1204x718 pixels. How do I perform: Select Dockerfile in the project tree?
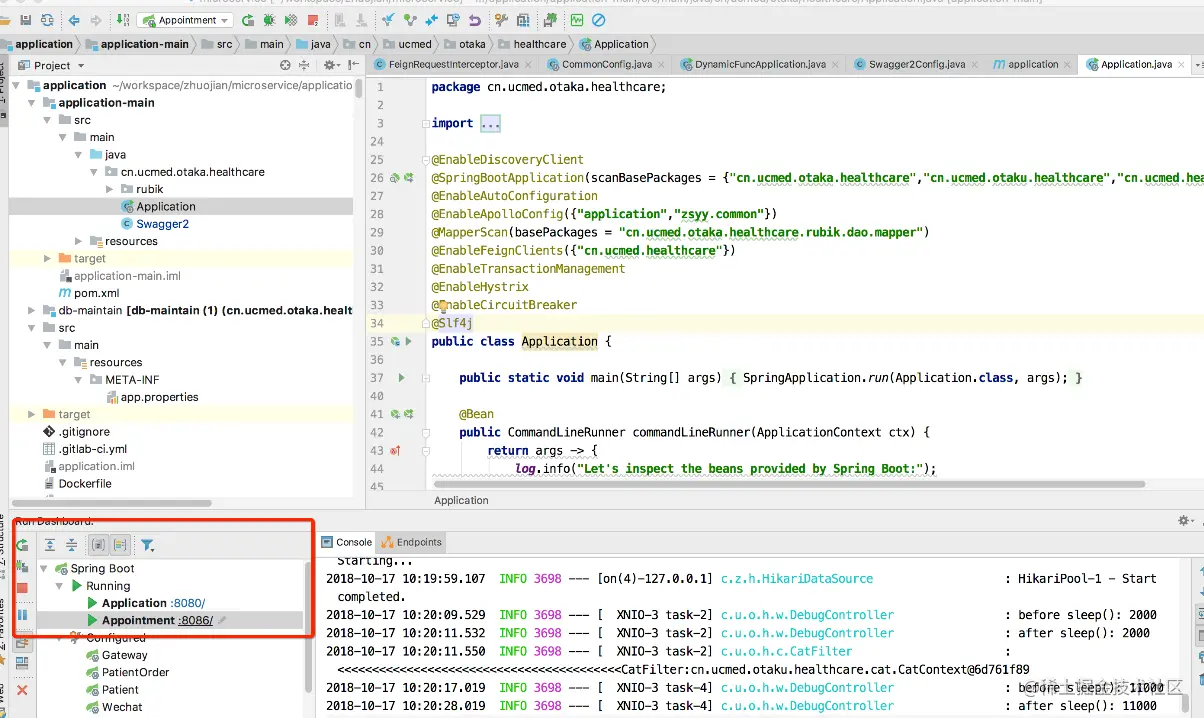(85, 484)
